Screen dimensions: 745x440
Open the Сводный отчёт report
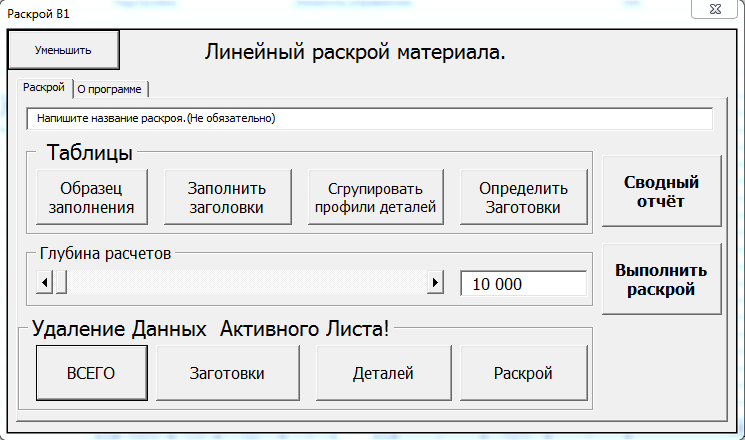pyautogui.click(x=661, y=191)
